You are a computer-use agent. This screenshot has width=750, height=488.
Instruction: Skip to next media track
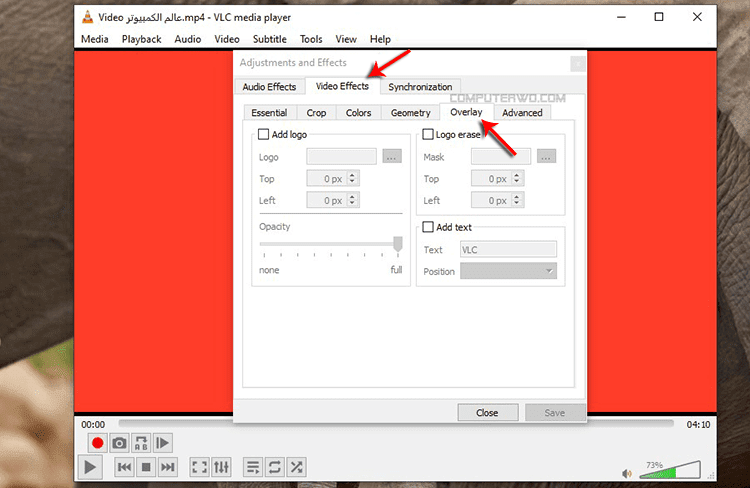pos(167,467)
